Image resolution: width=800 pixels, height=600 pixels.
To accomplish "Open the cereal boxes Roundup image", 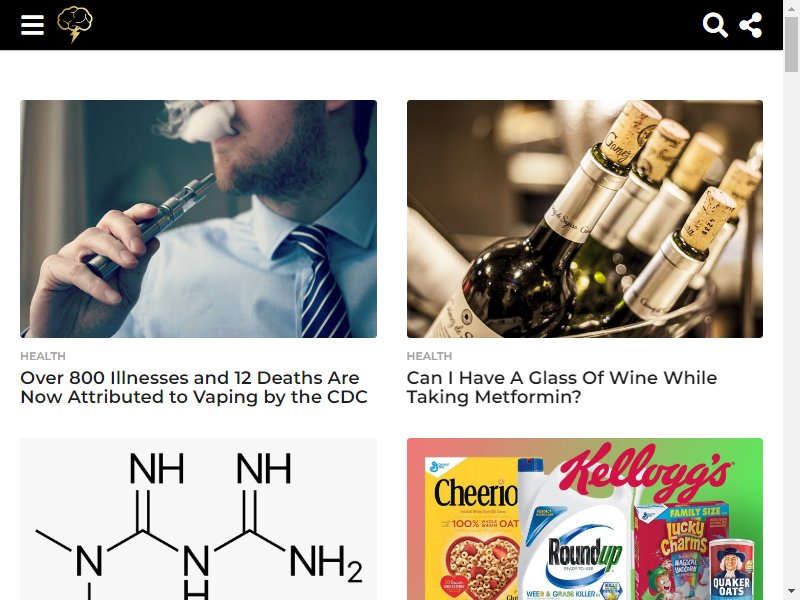I will (x=585, y=519).
